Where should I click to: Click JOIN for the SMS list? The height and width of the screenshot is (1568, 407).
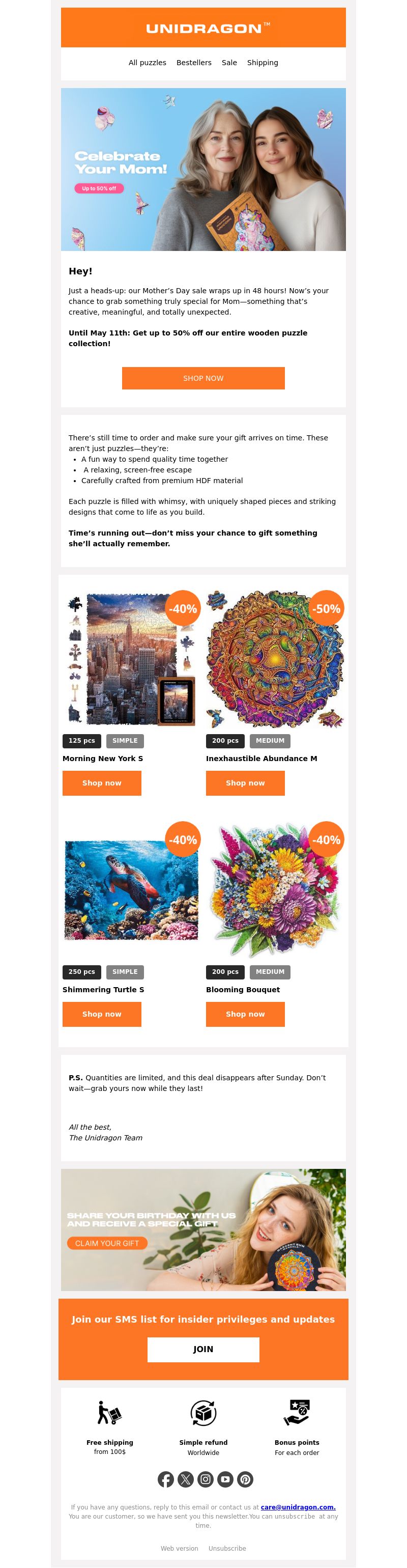coord(203,1349)
